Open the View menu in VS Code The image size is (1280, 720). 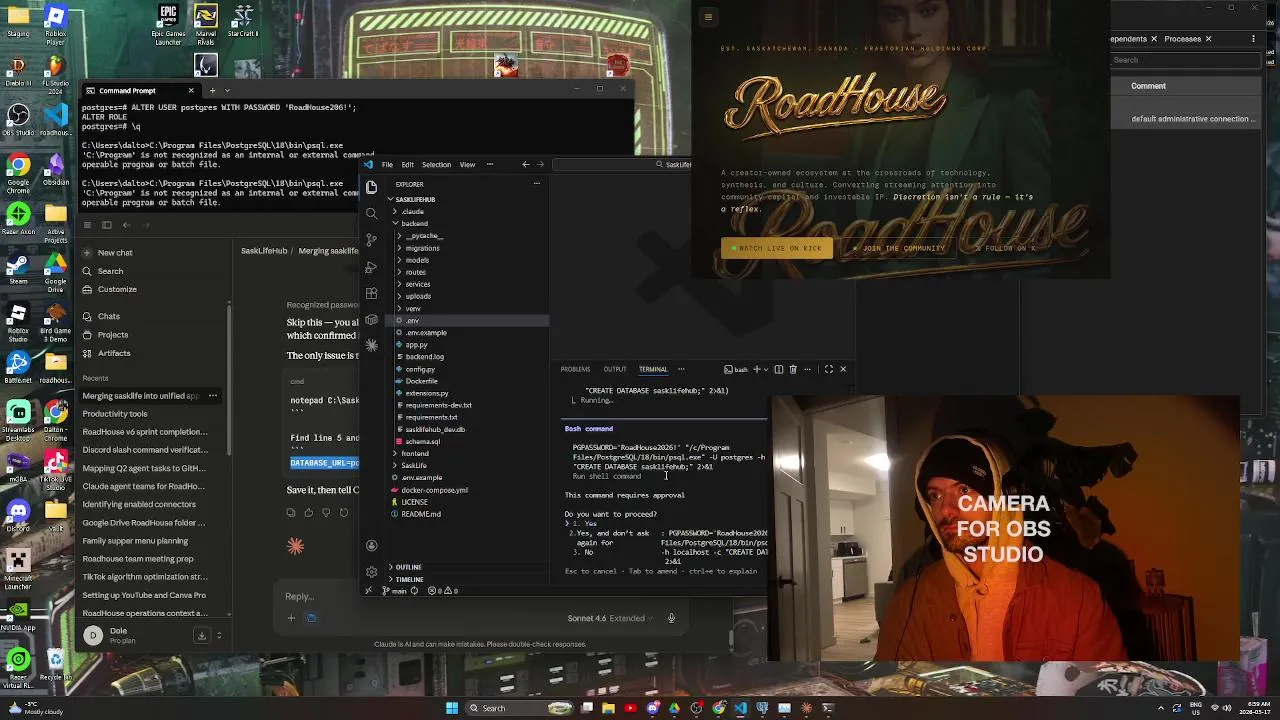click(467, 164)
